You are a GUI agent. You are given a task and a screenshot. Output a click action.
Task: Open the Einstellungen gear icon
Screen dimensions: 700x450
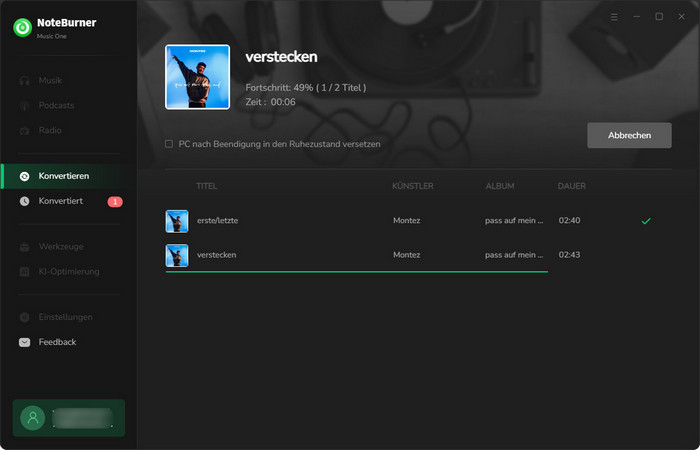pyautogui.click(x=25, y=317)
